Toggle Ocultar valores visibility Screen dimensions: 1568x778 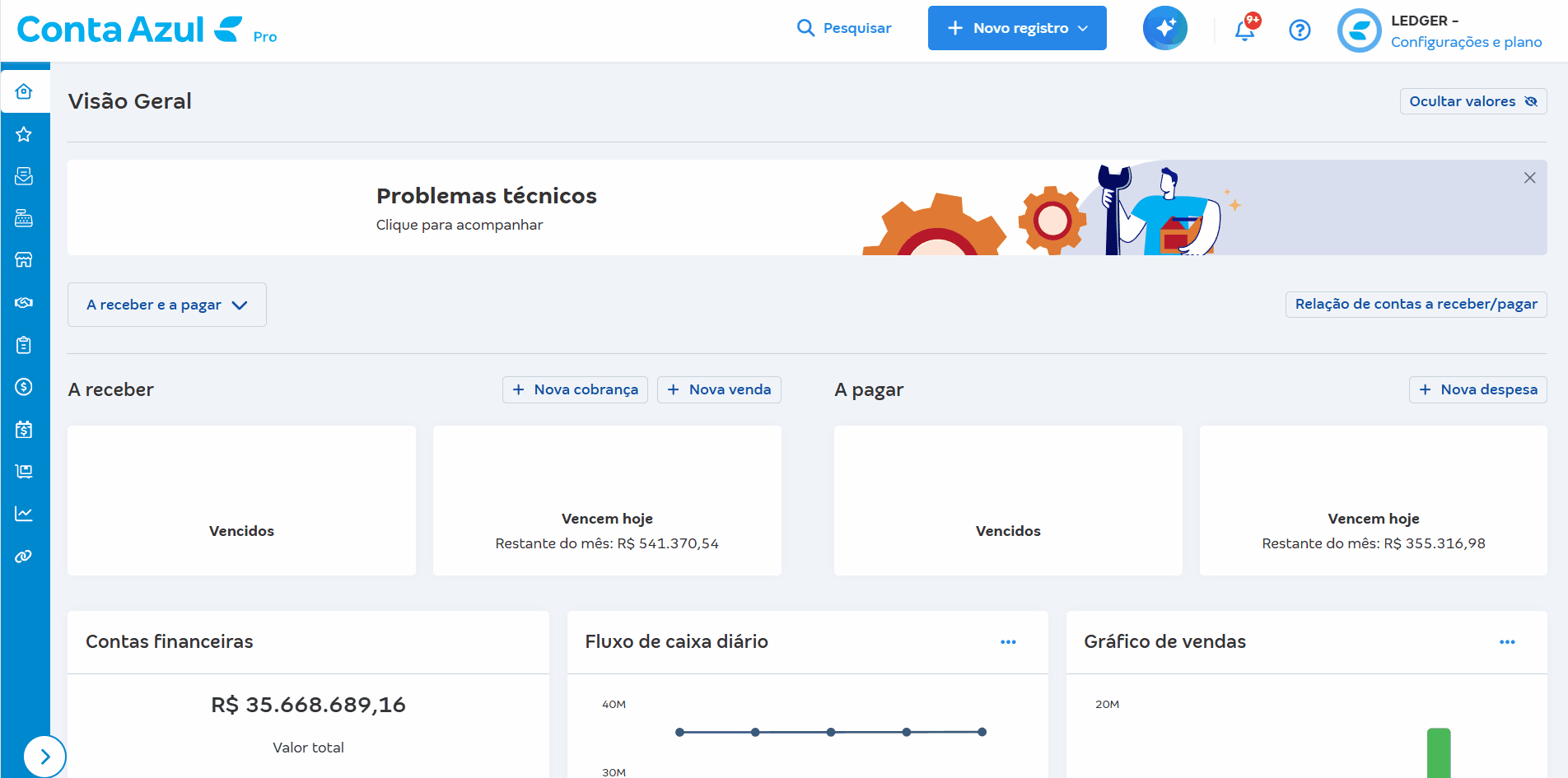(x=1473, y=101)
